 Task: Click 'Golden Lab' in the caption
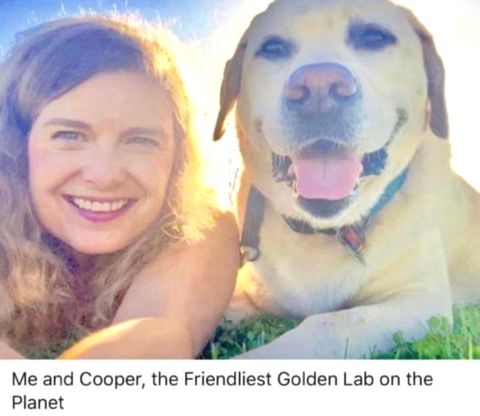325,379
